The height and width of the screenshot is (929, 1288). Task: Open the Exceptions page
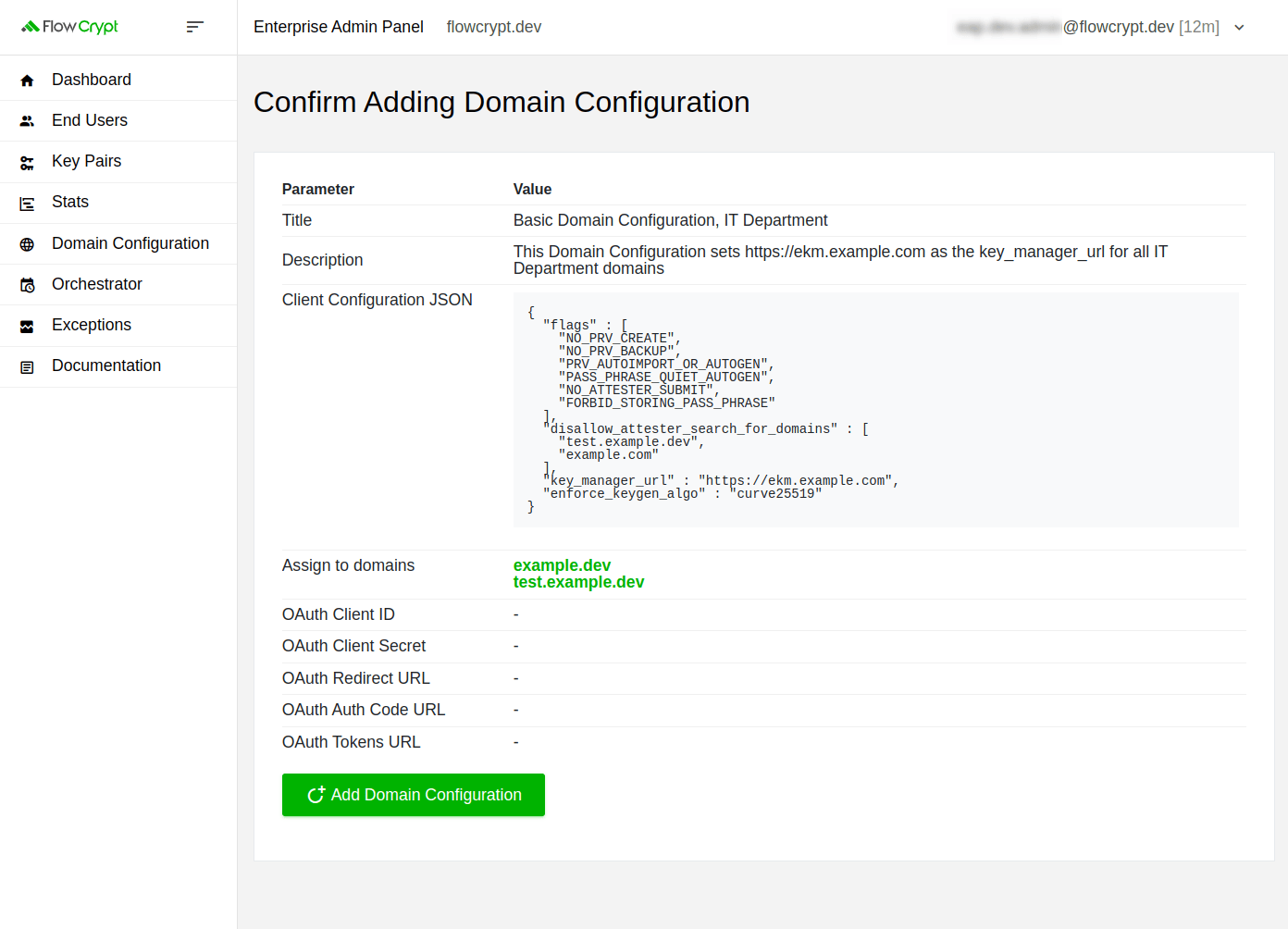tap(118, 325)
